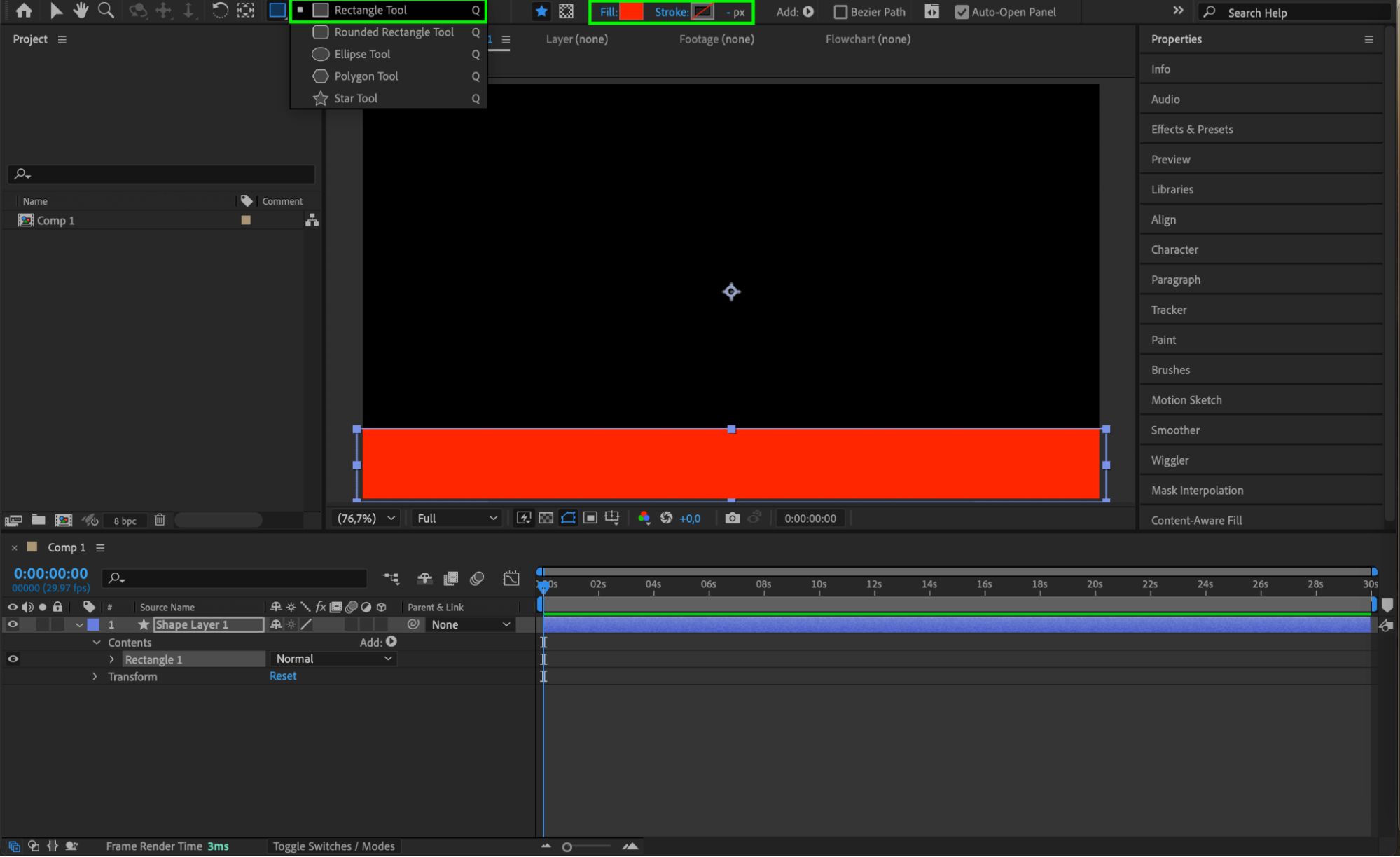Viewport: 1400px width, 857px height.
Task: Toggle transparency grid icon in viewer
Action: (x=546, y=518)
